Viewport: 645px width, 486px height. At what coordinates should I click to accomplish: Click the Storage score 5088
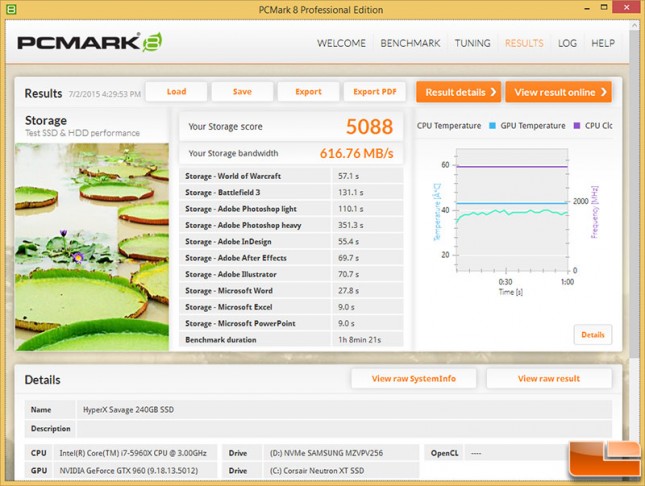pos(369,126)
